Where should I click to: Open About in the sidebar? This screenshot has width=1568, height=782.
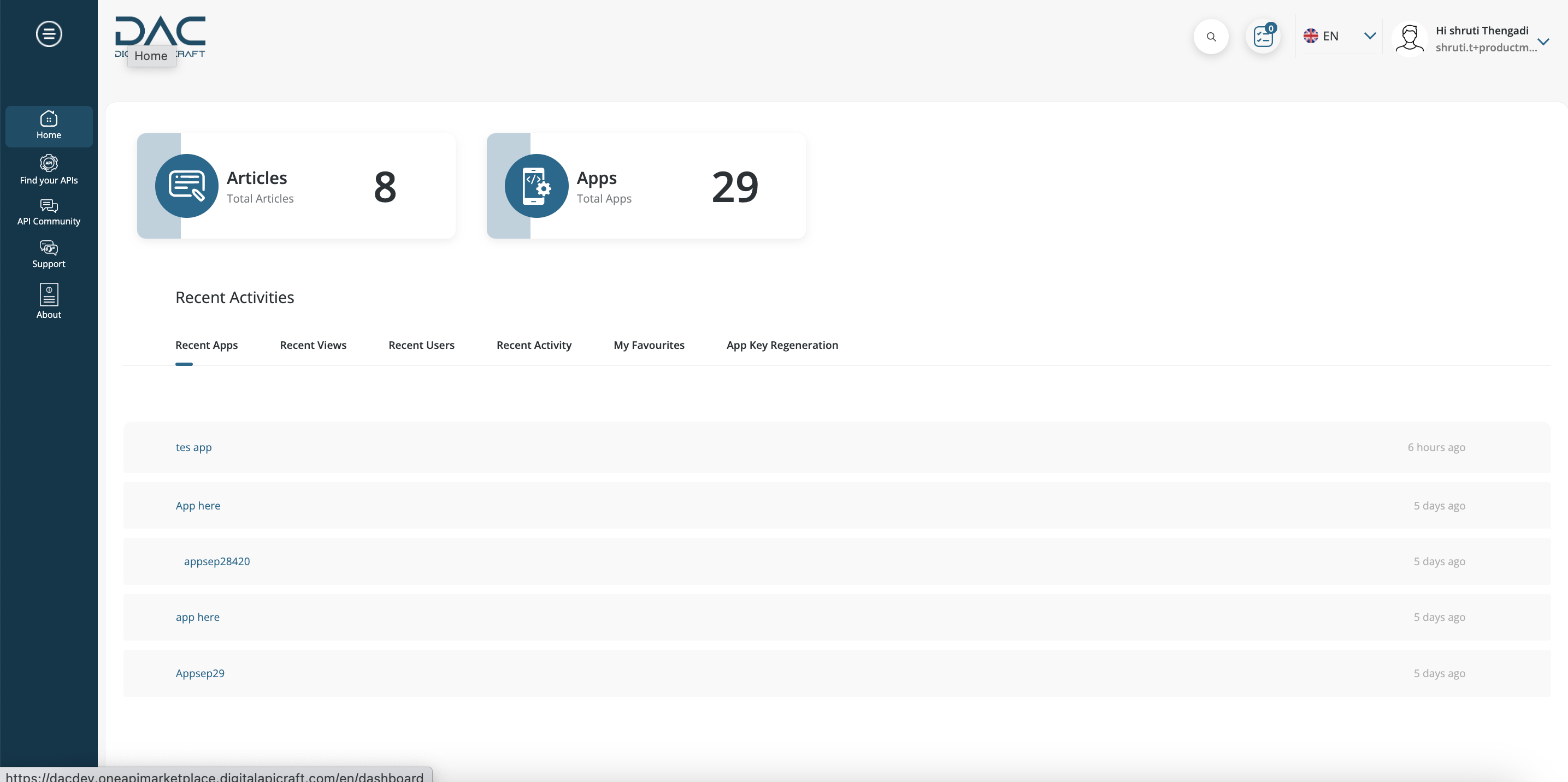49,301
